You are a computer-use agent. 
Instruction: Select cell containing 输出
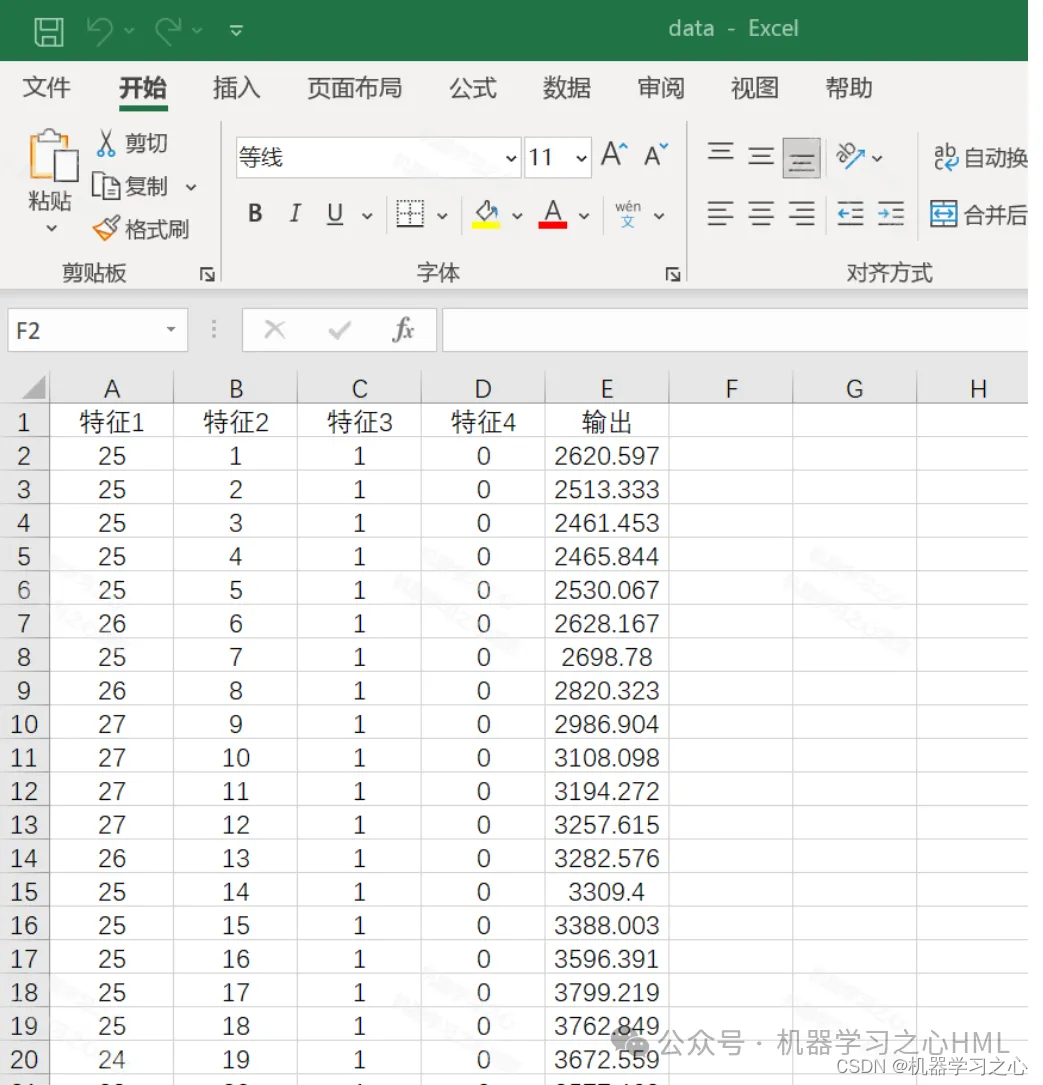coord(607,422)
